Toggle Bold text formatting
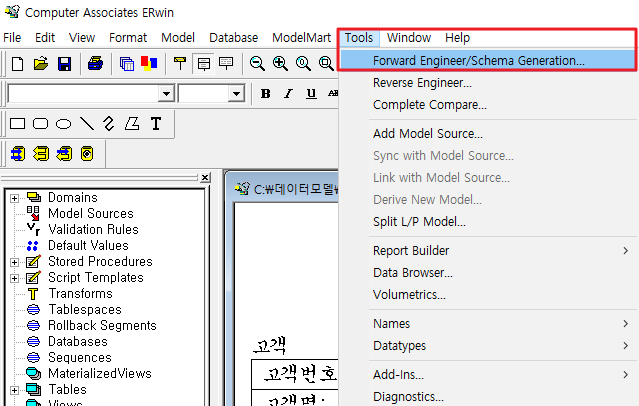 click(x=265, y=94)
